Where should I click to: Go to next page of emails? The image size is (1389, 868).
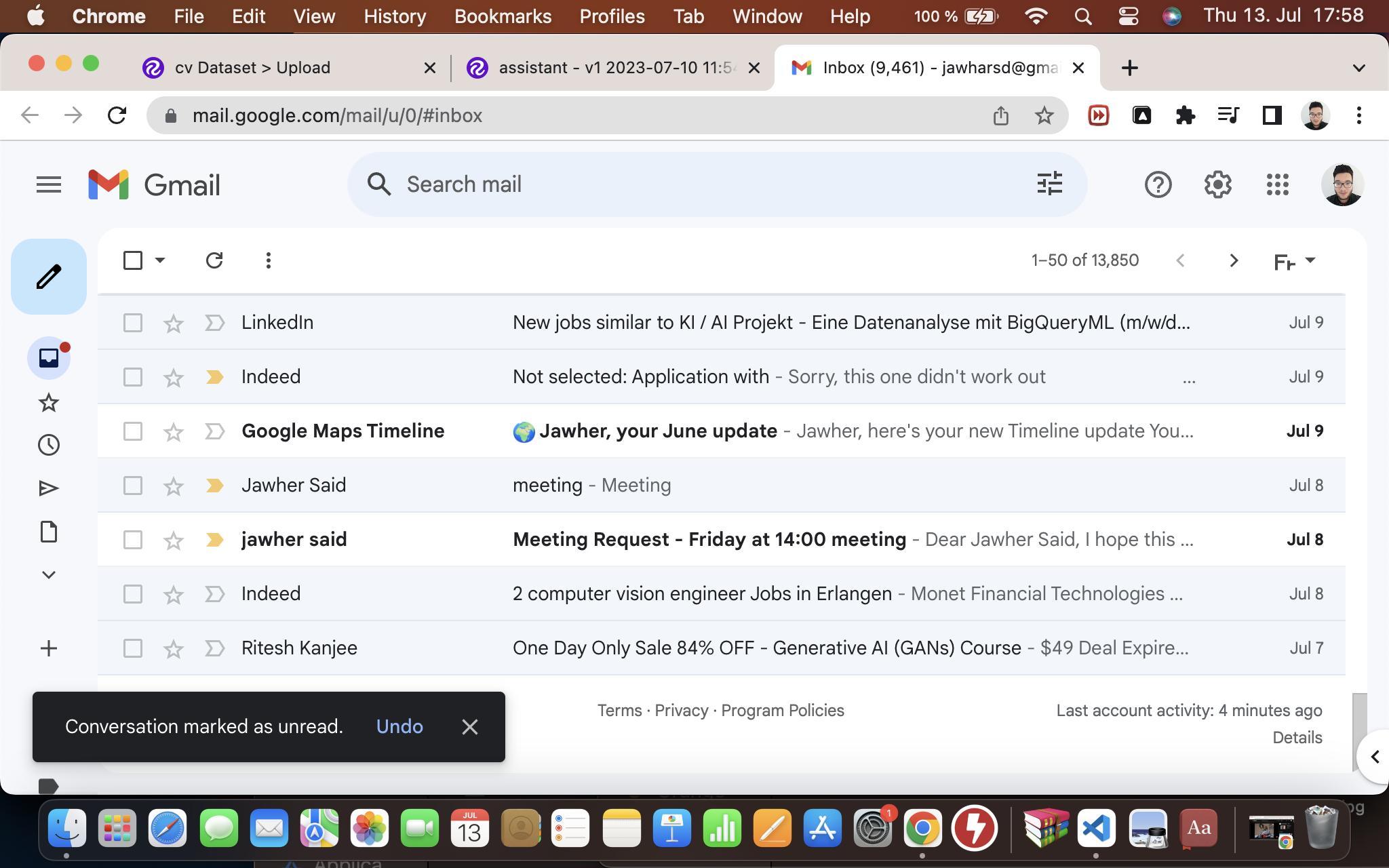[x=1234, y=260]
